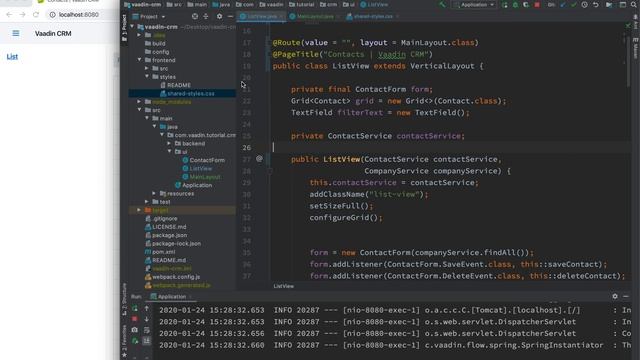Toggle soft-wrap in Run console
Image resolution: width=640 pixels, height=360 pixels.
tap(147, 330)
